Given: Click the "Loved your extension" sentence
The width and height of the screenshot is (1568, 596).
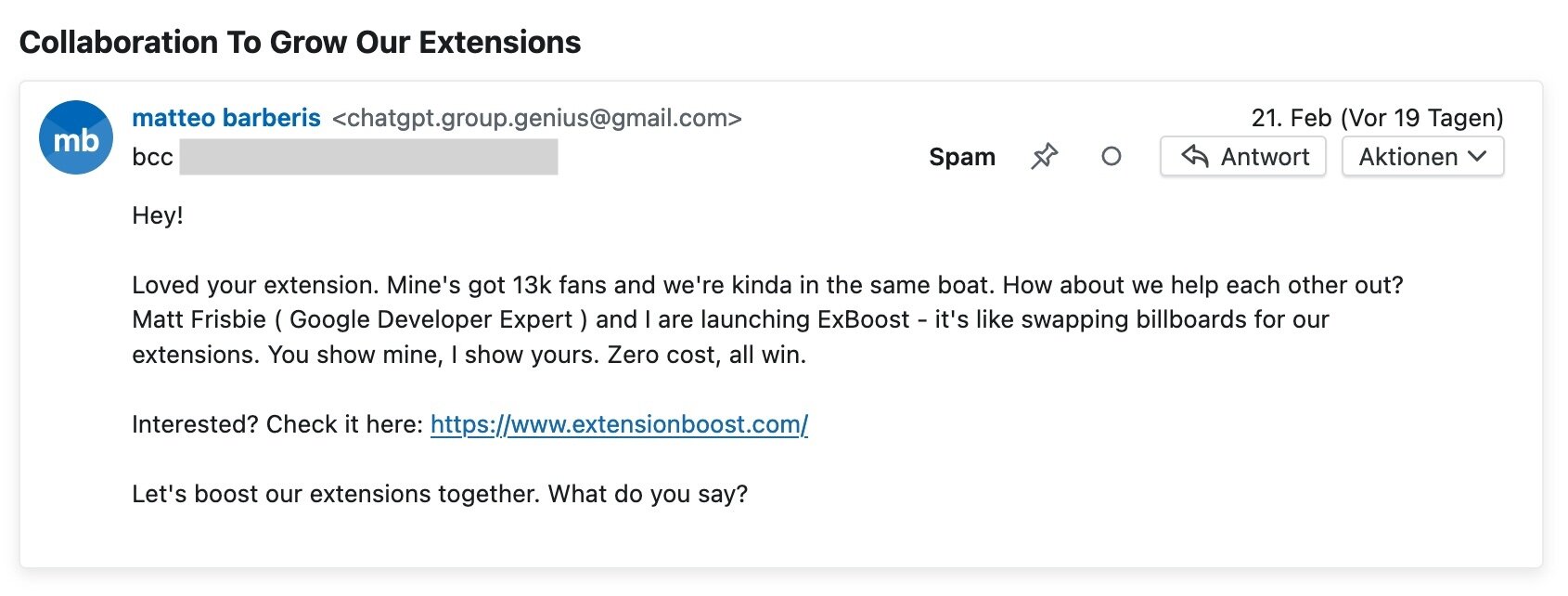Looking at the screenshot, I should pyautogui.click(x=256, y=285).
